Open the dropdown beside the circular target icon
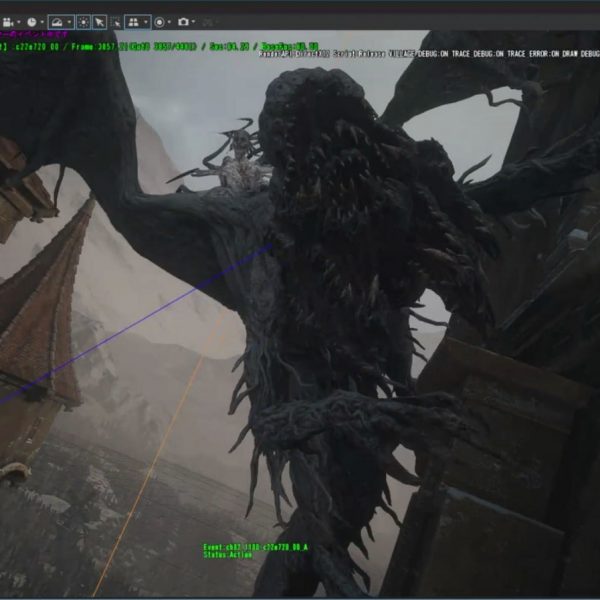Viewport: 600px width, 600px height. pyautogui.click(x=169, y=22)
